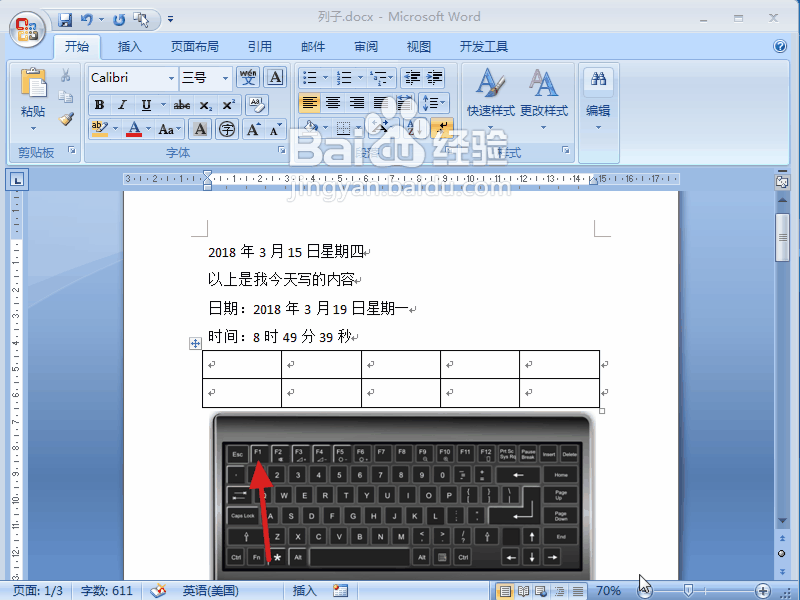Toggle show paragraph marks
Viewport: 800px width, 600px height.
click(442, 128)
